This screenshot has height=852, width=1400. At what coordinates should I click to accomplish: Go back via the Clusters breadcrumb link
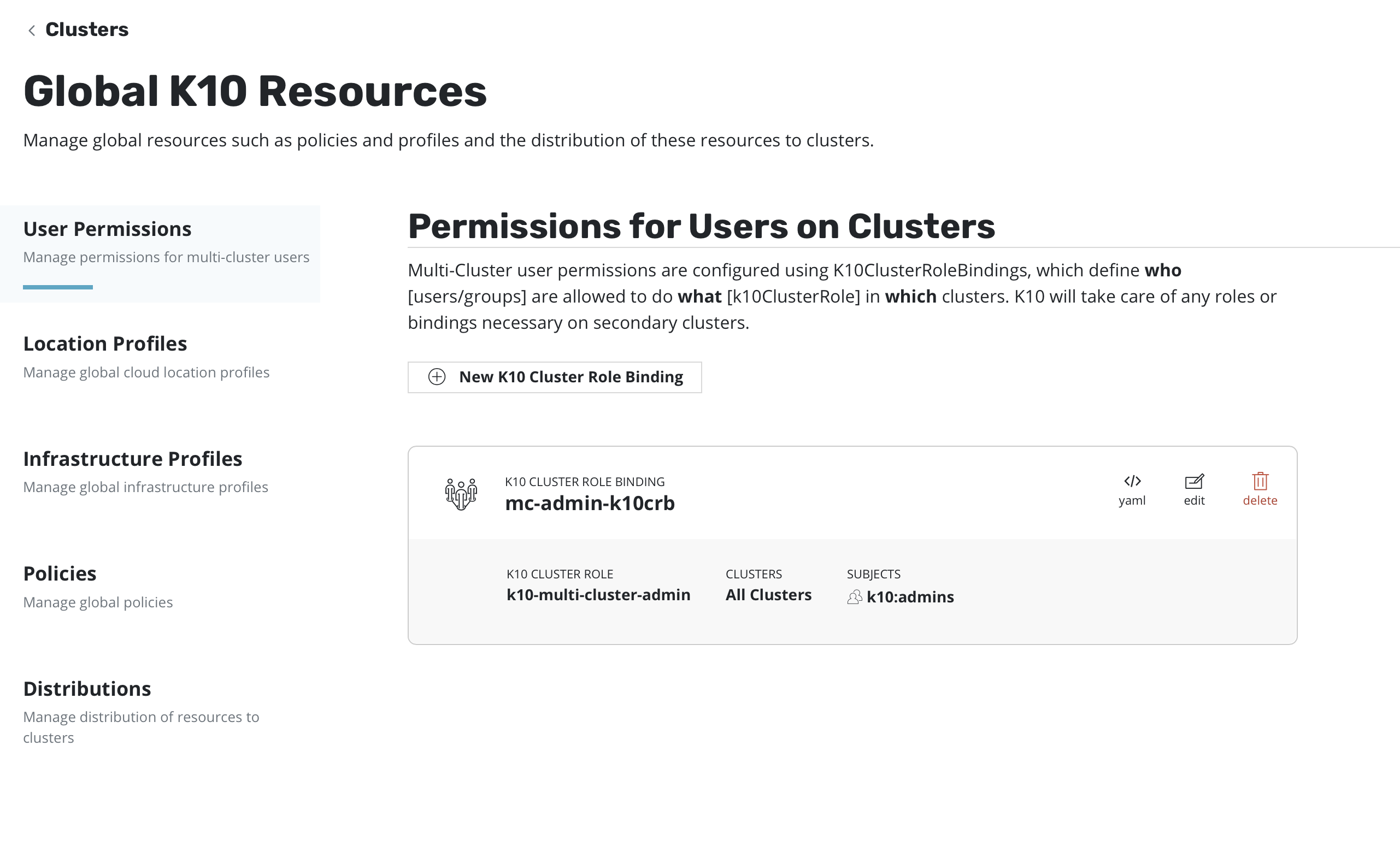[x=86, y=29]
